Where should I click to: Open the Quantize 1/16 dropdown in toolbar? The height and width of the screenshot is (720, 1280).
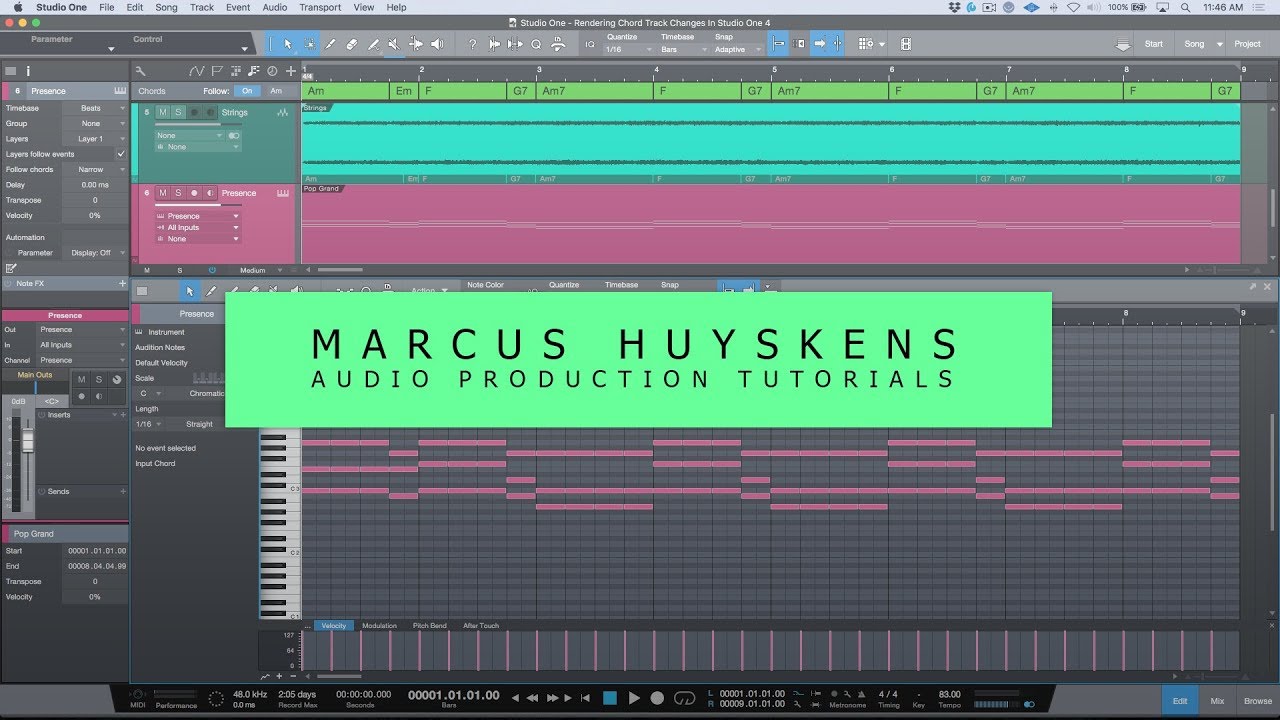(x=627, y=49)
